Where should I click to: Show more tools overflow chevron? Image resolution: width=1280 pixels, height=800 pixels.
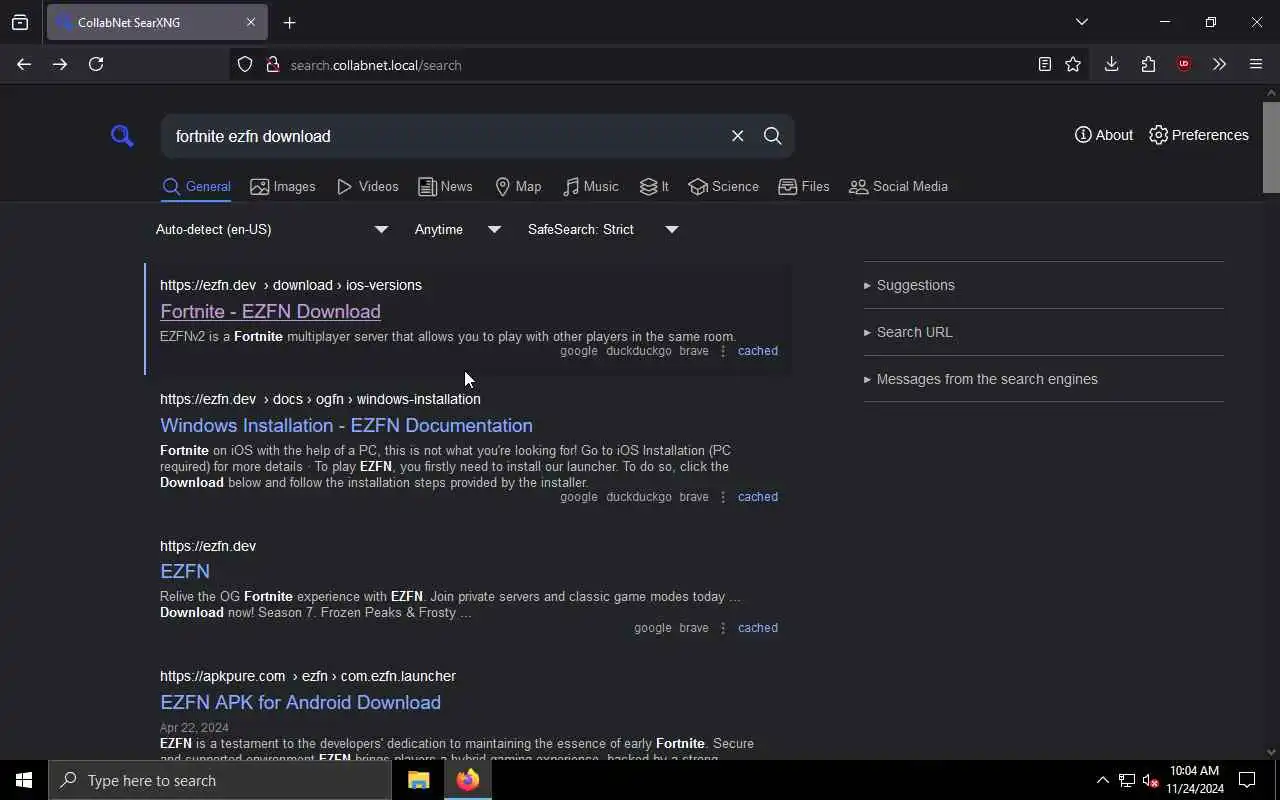(x=1219, y=64)
